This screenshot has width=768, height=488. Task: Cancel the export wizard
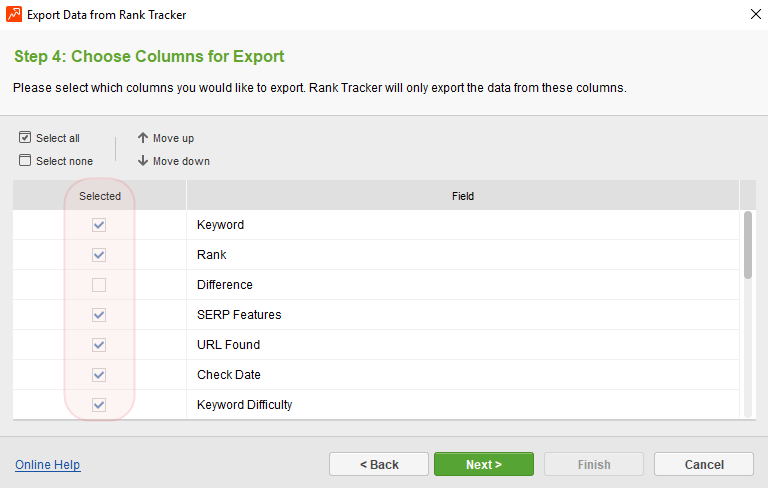704,464
